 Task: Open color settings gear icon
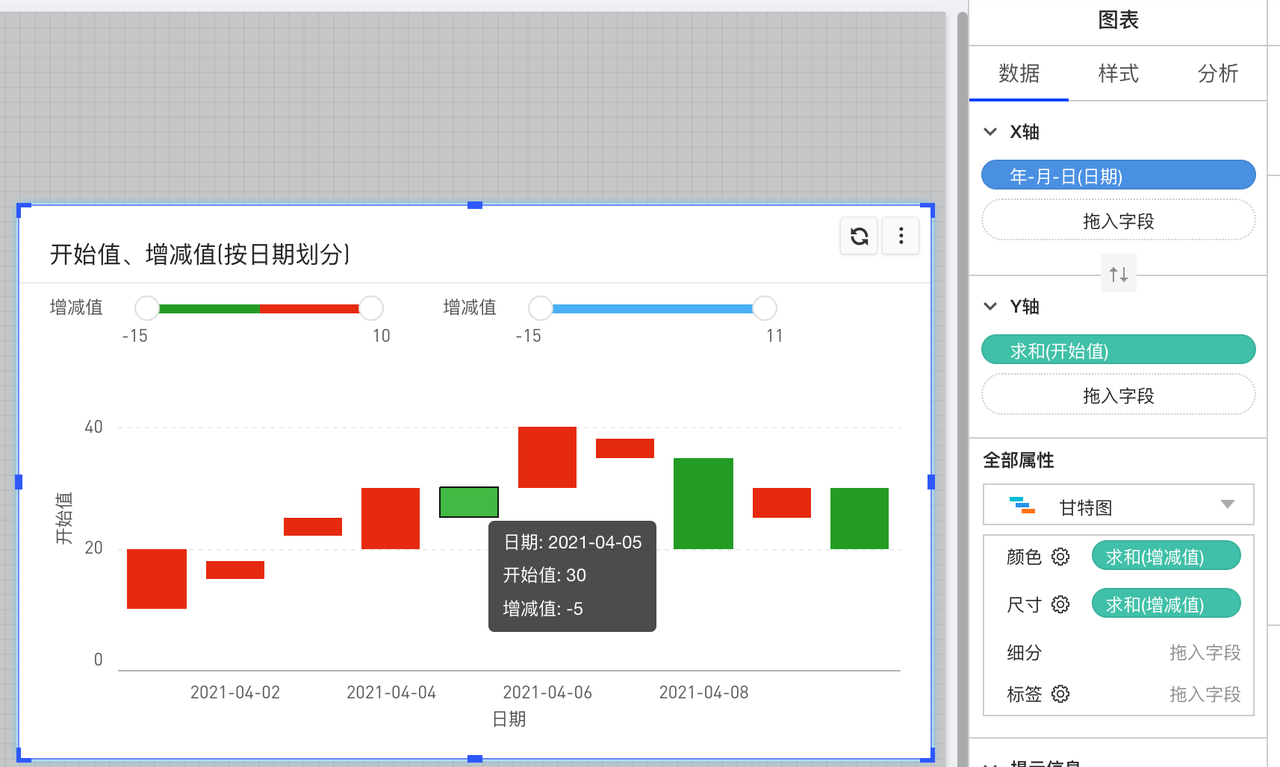click(x=1061, y=557)
